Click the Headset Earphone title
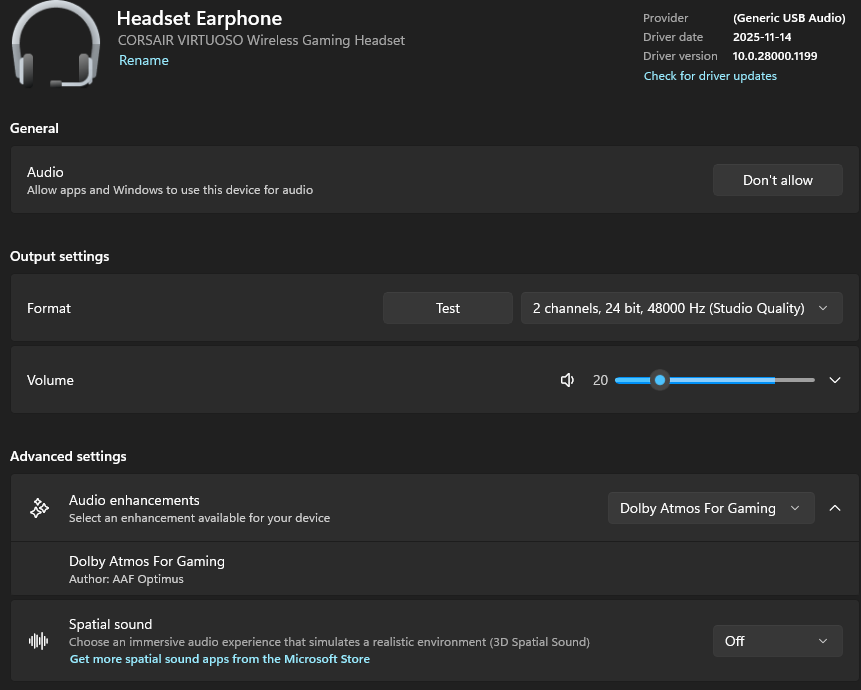This screenshot has height=690, width=861. point(199,18)
